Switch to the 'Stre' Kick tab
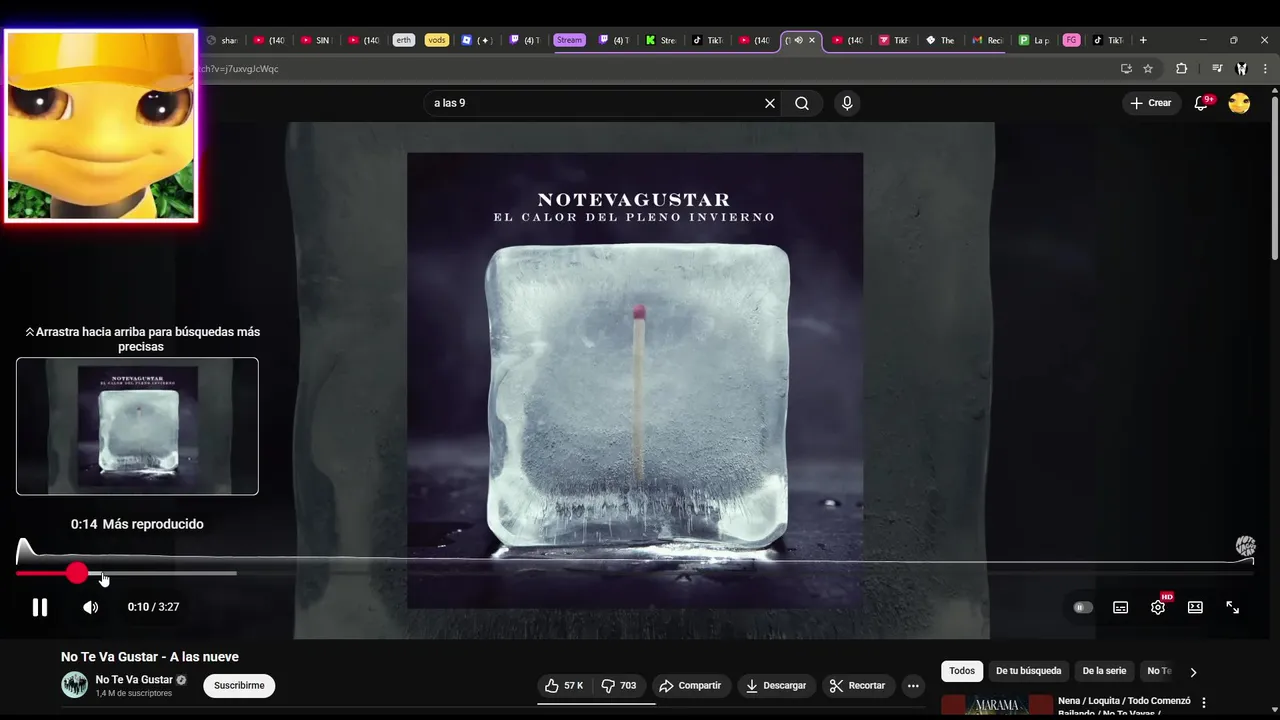This screenshot has height=720, width=1280. [661, 40]
